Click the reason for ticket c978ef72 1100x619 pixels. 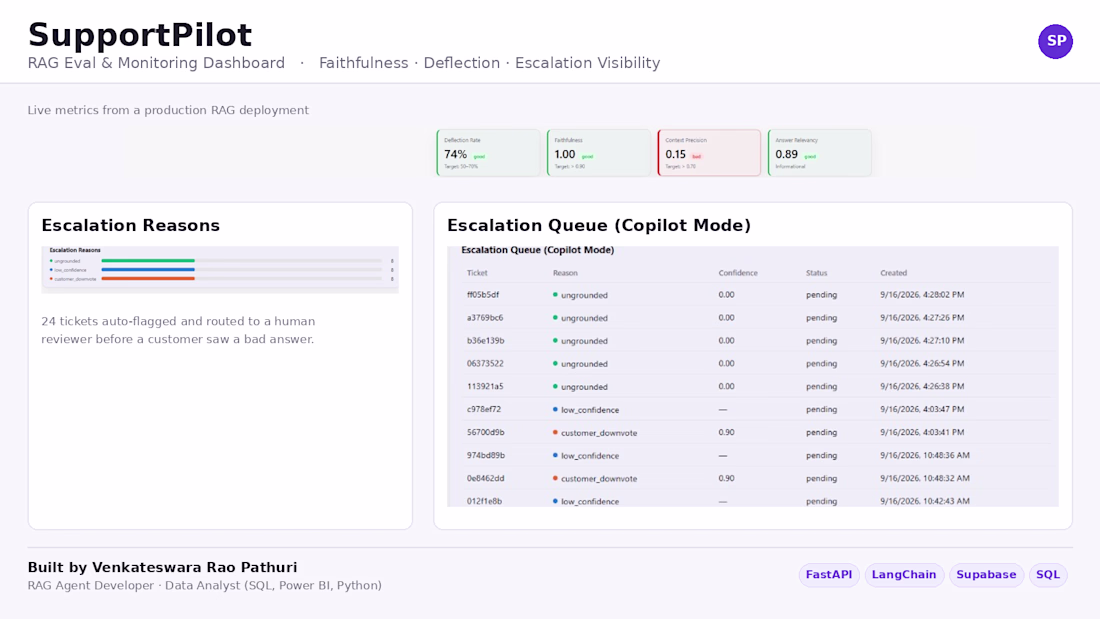[x=586, y=410]
